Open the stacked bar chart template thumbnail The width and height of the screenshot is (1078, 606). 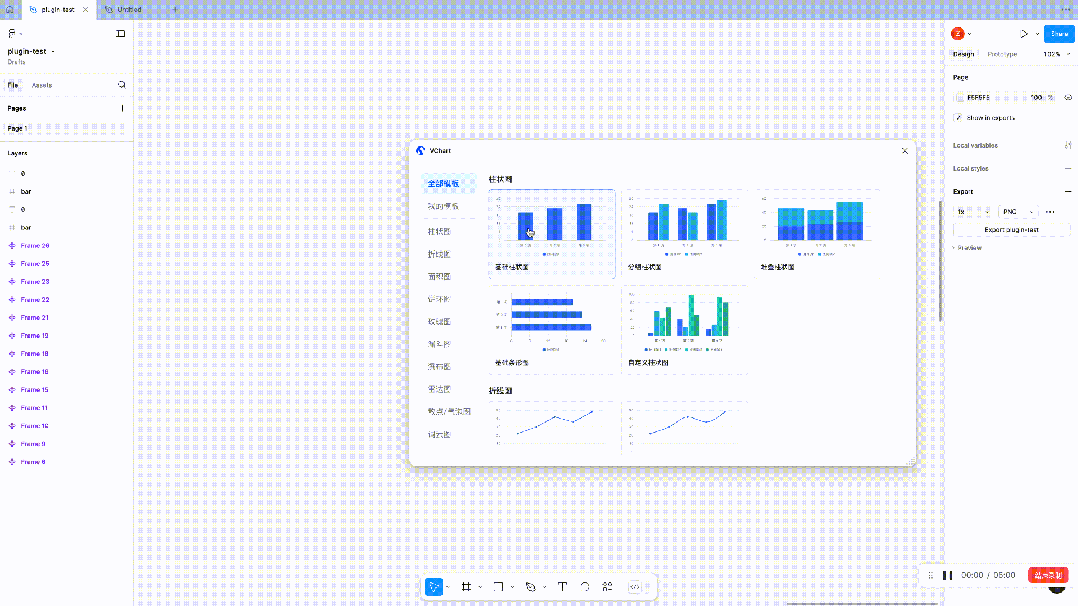[818, 233]
